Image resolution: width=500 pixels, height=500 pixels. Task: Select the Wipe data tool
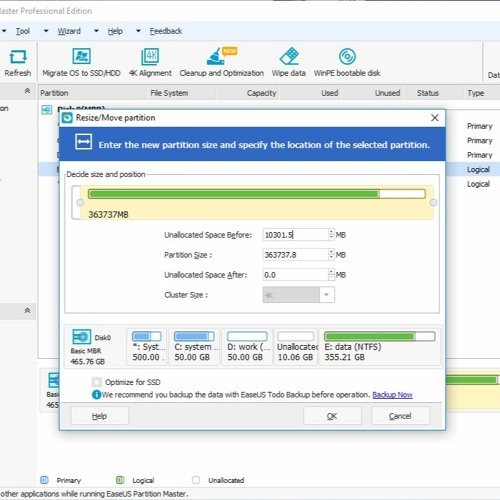pos(289,63)
